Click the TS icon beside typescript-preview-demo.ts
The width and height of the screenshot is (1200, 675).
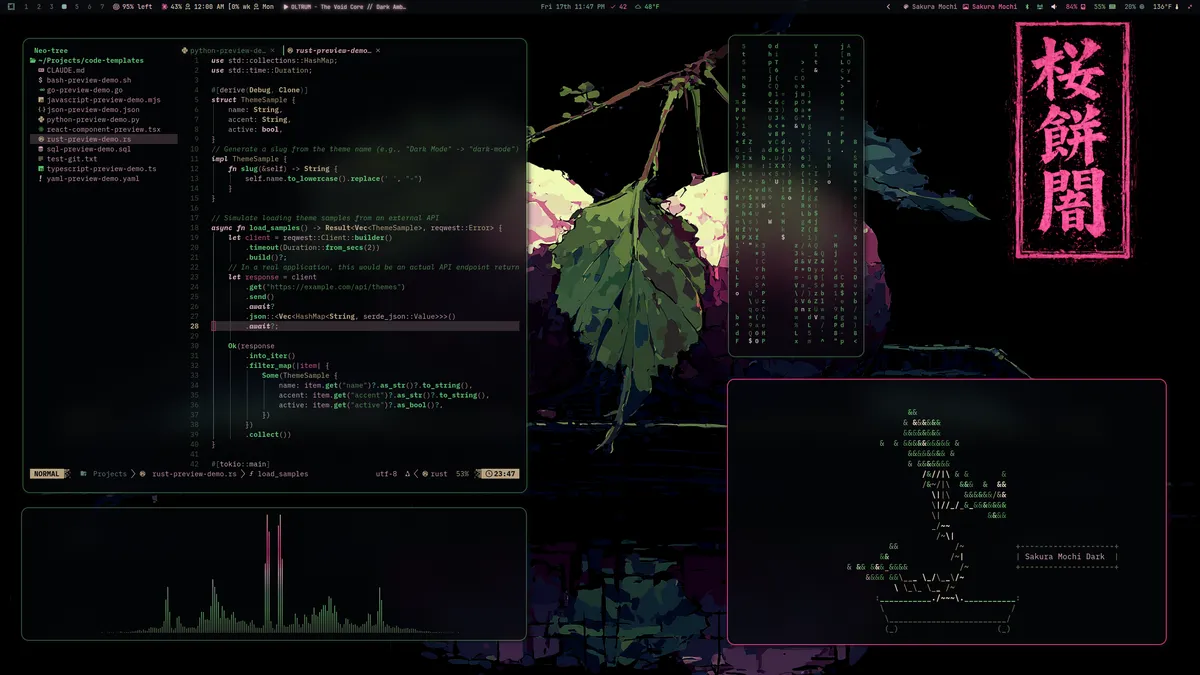click(40, 169)
